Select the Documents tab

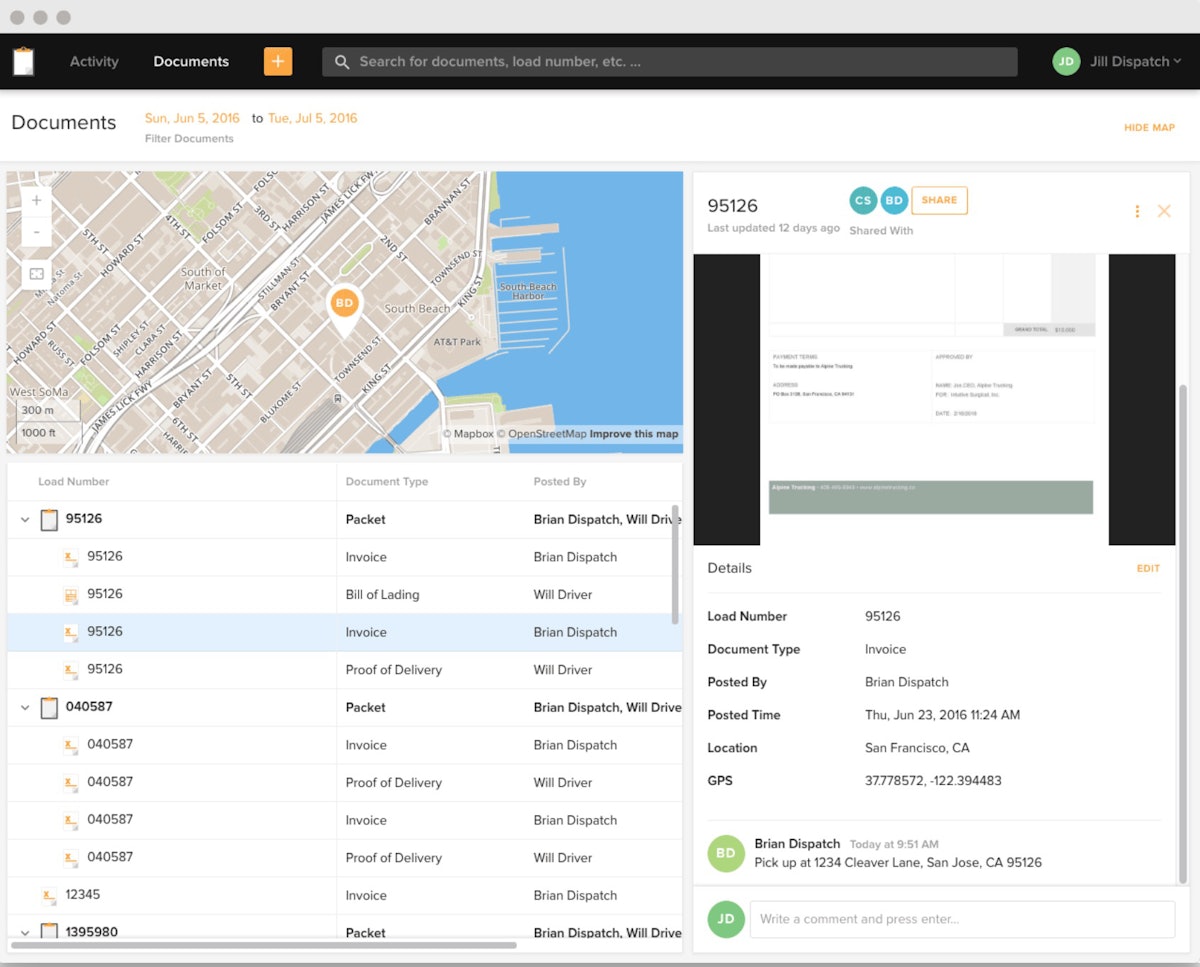click(190, 61)
